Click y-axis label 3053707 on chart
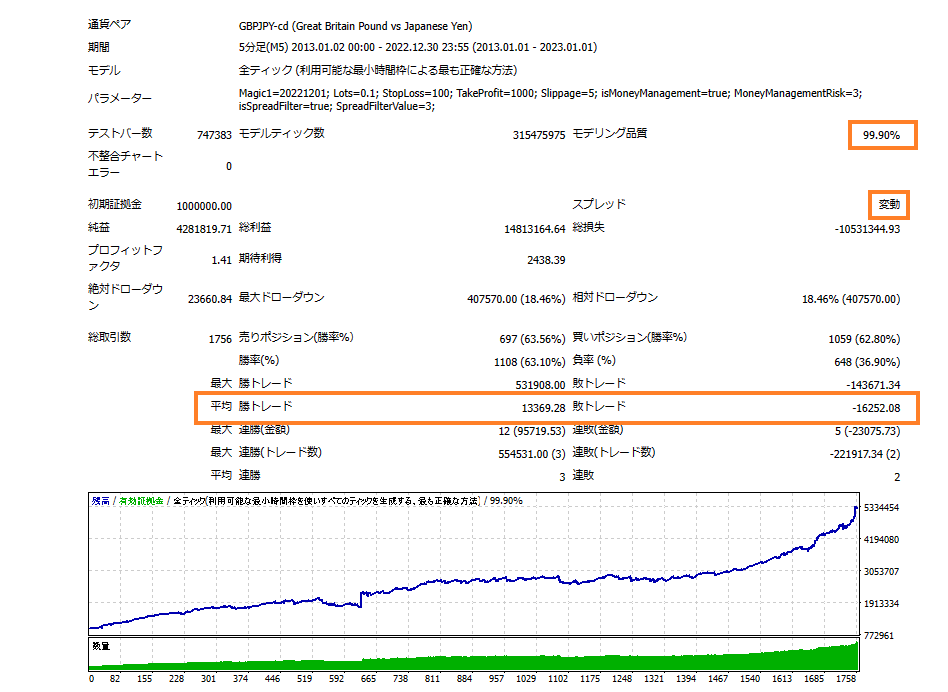This screenshot has height=692, width=948. click(x=881, y=571)
